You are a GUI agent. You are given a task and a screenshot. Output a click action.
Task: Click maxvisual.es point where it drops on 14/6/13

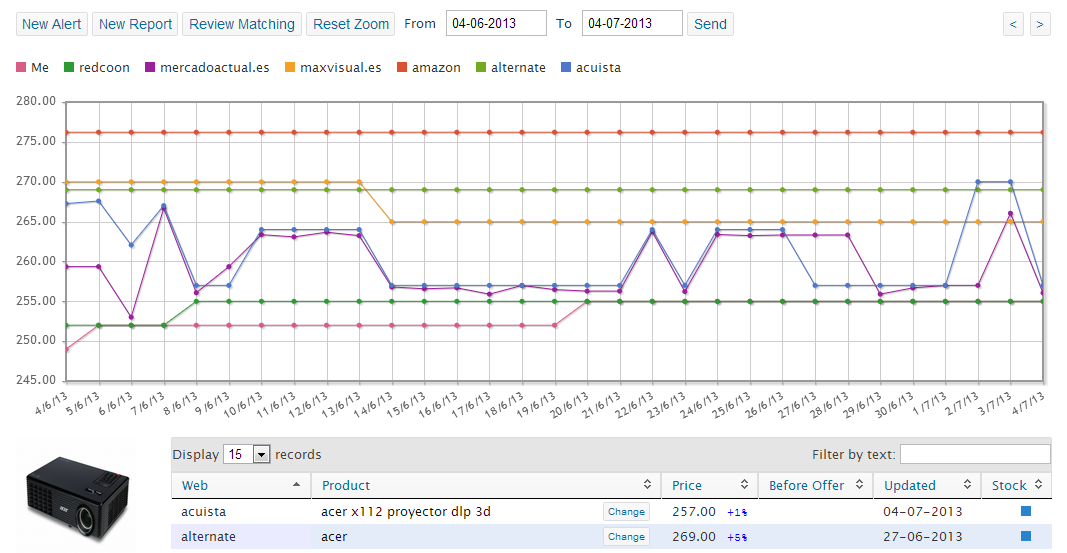click(x=392, y=222)
